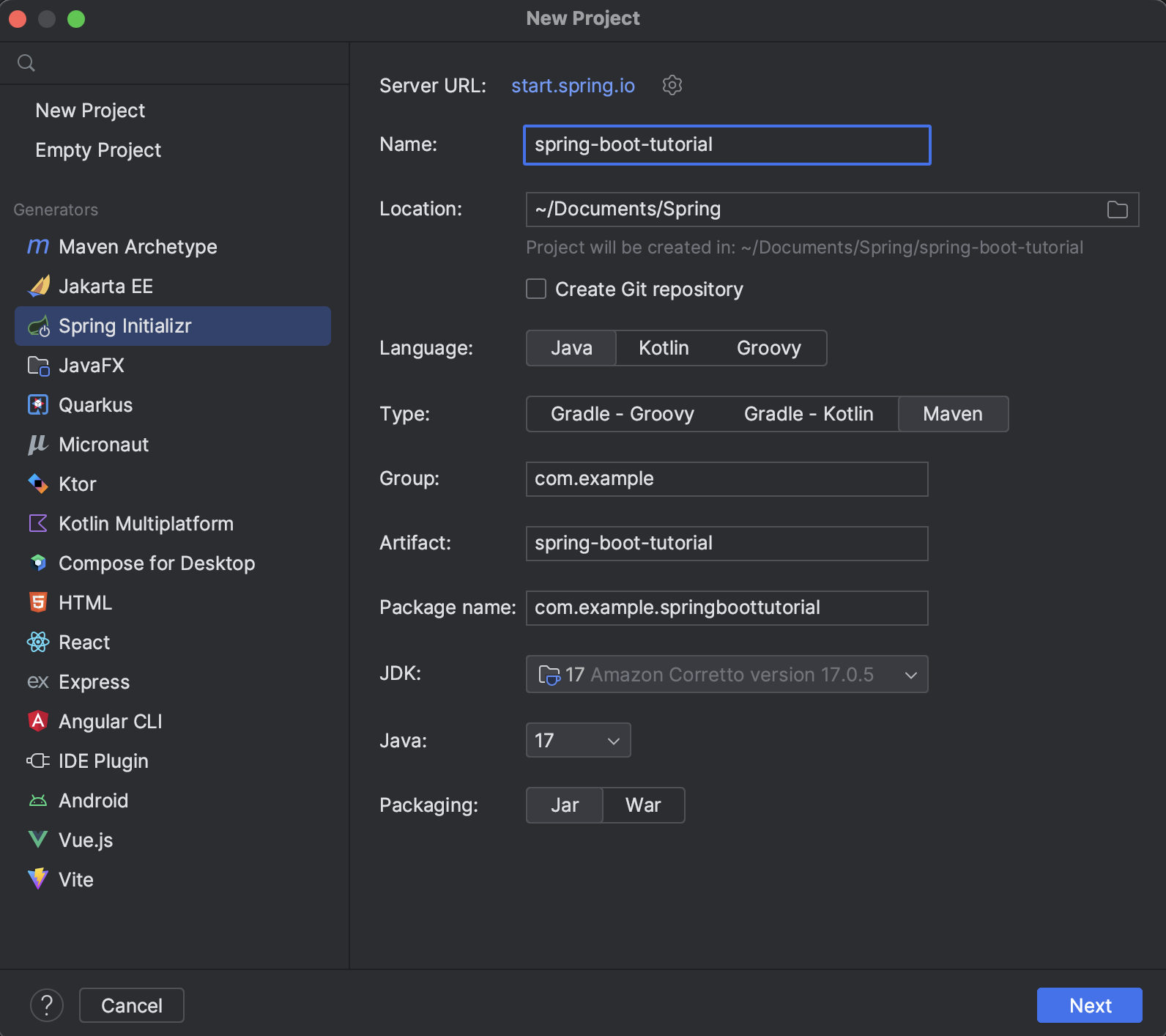This screenshot has height=1036, width=1166.
Task: Choose War packaging option
Action: tap(643, 805)
